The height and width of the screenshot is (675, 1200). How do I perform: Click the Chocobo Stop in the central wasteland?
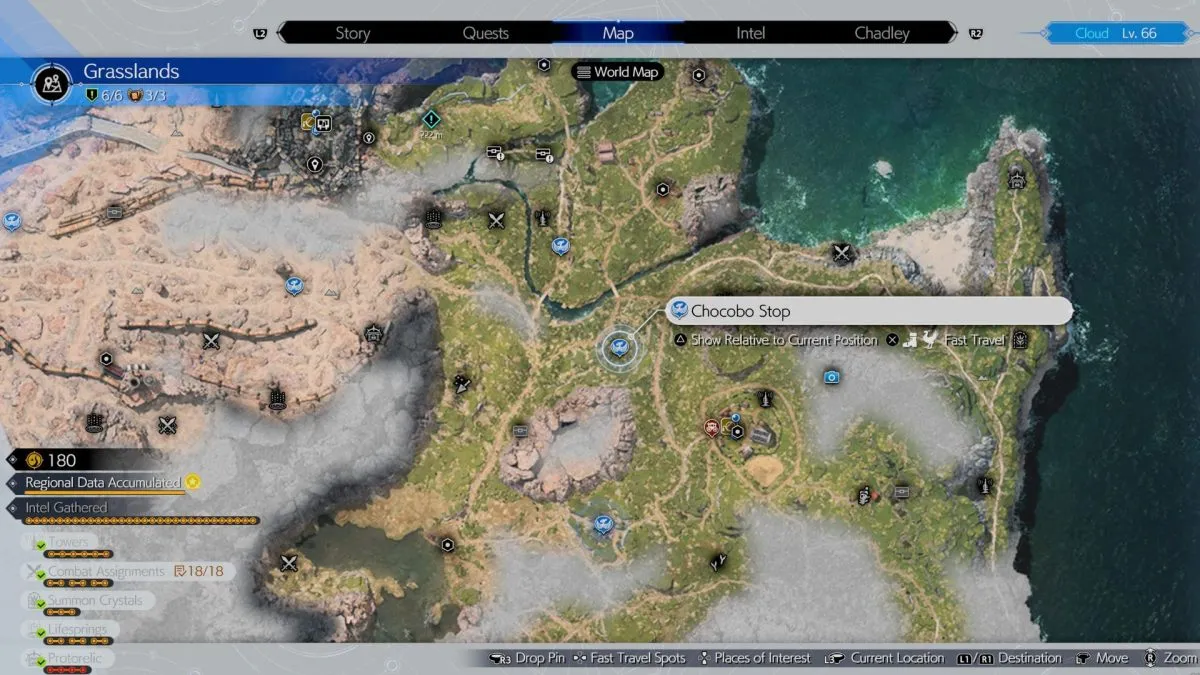pos(294,286)
